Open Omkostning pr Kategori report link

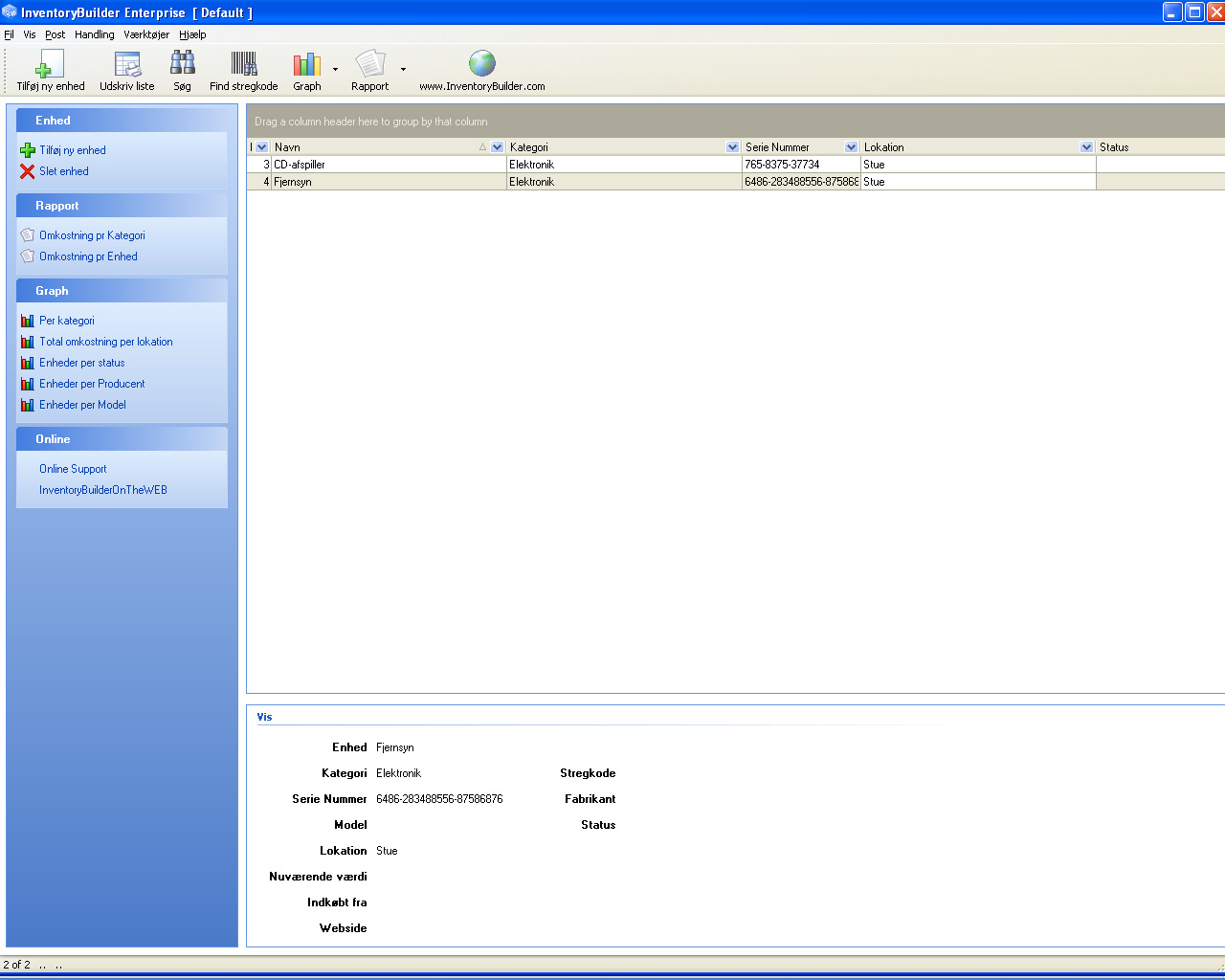tap(92, 235)
